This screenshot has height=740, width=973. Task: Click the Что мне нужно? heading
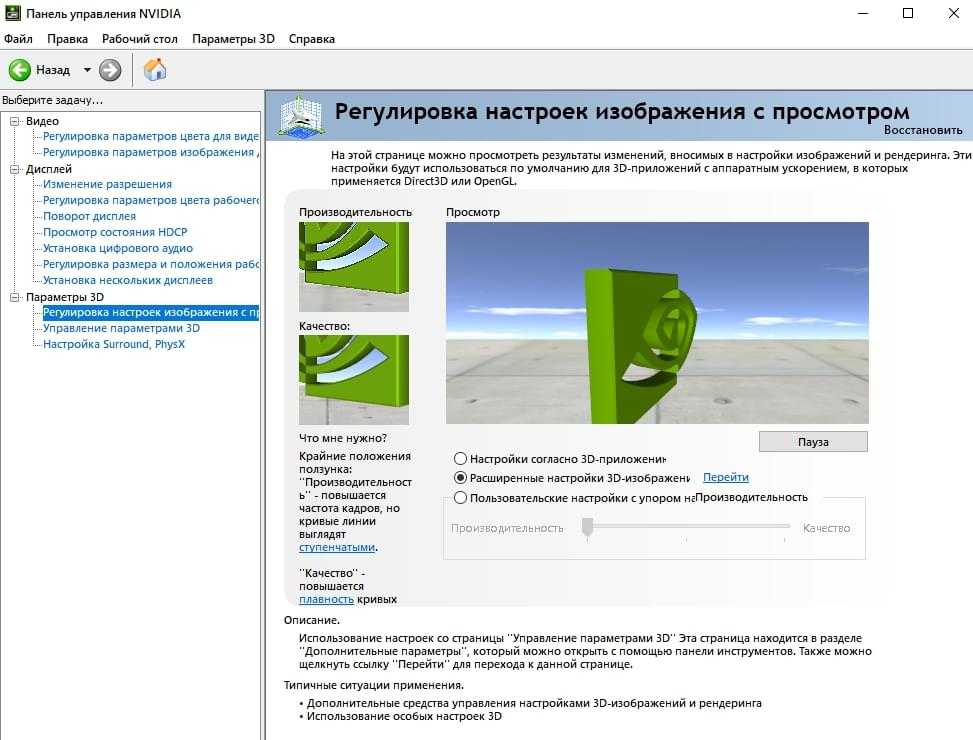(343, 438)
